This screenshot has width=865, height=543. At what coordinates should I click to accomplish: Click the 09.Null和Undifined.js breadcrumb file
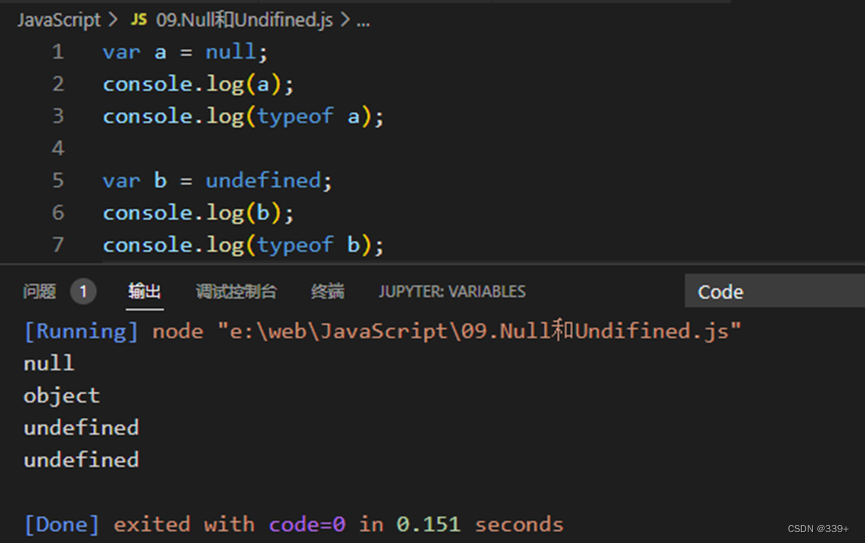(244, 20)
